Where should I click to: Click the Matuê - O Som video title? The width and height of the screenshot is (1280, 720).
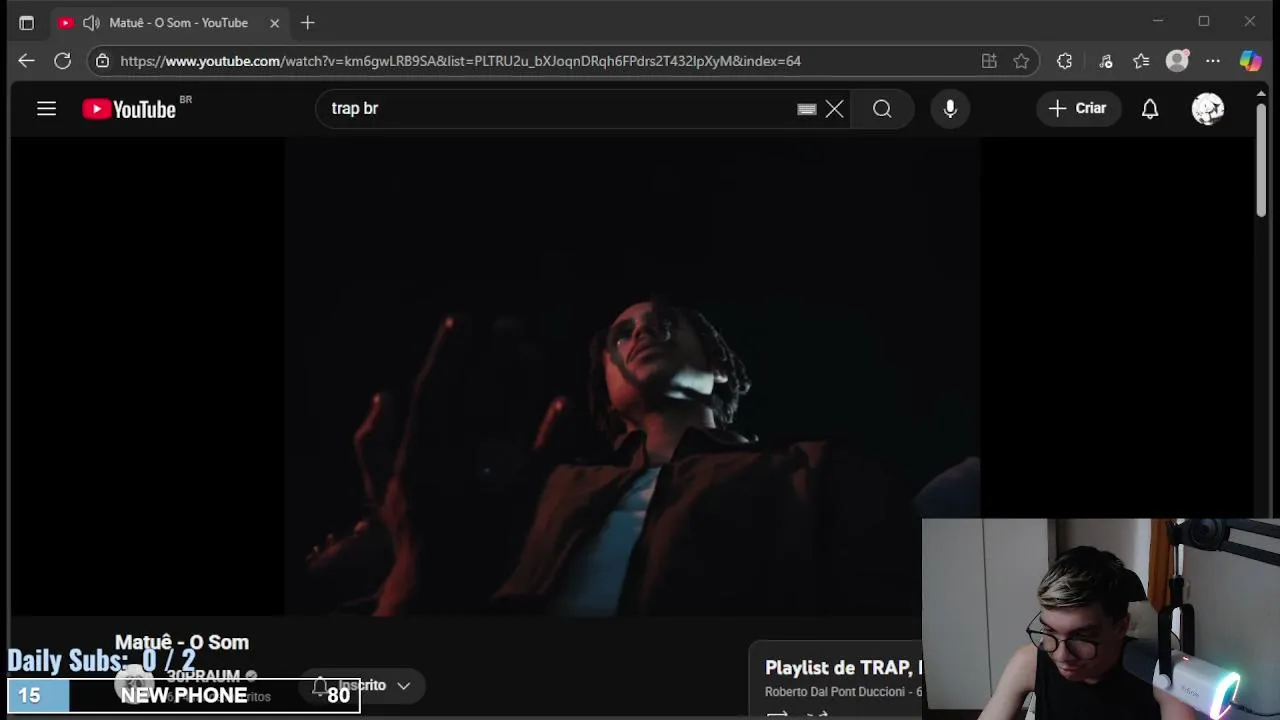[182, 642]
